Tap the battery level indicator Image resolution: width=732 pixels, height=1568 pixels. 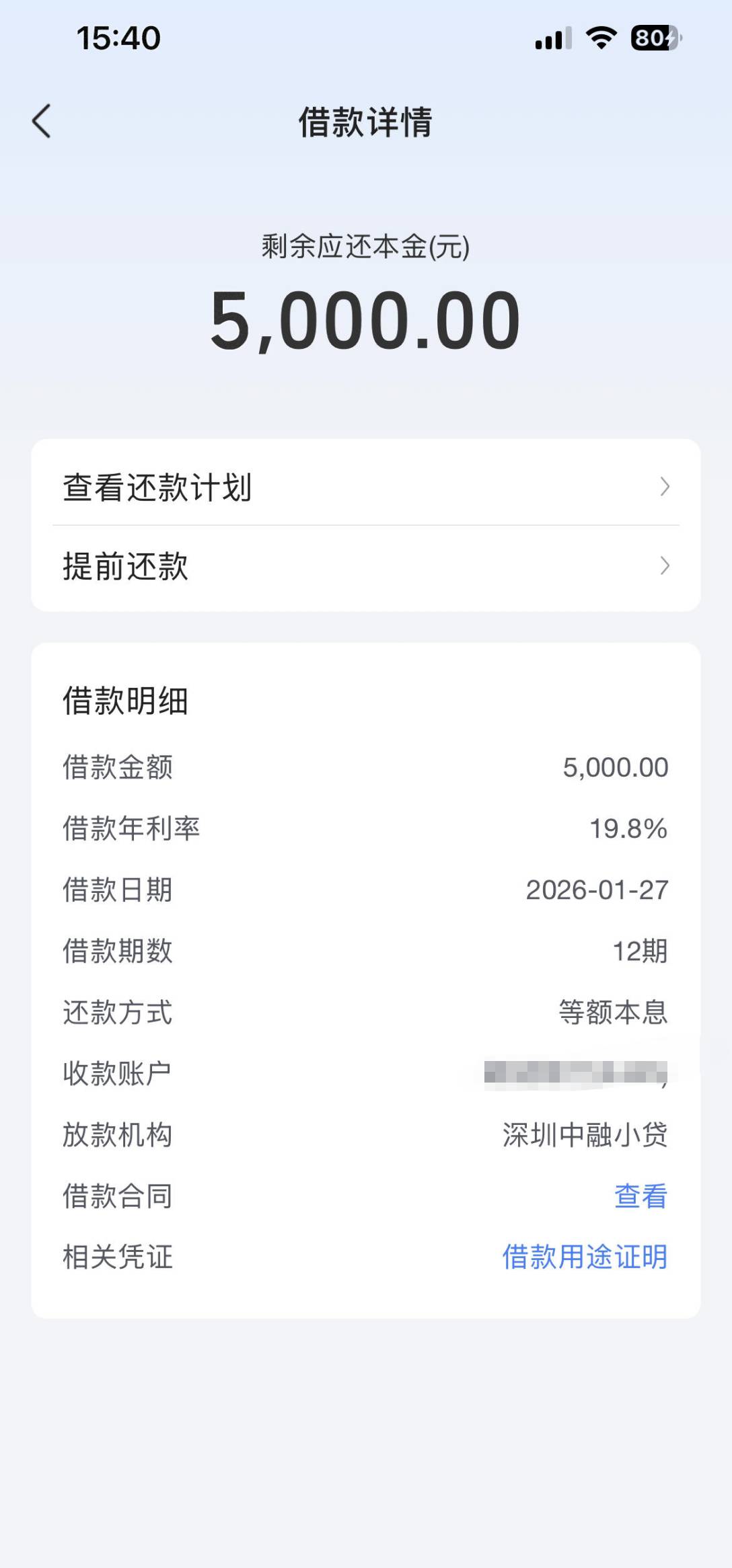[656, 38]
